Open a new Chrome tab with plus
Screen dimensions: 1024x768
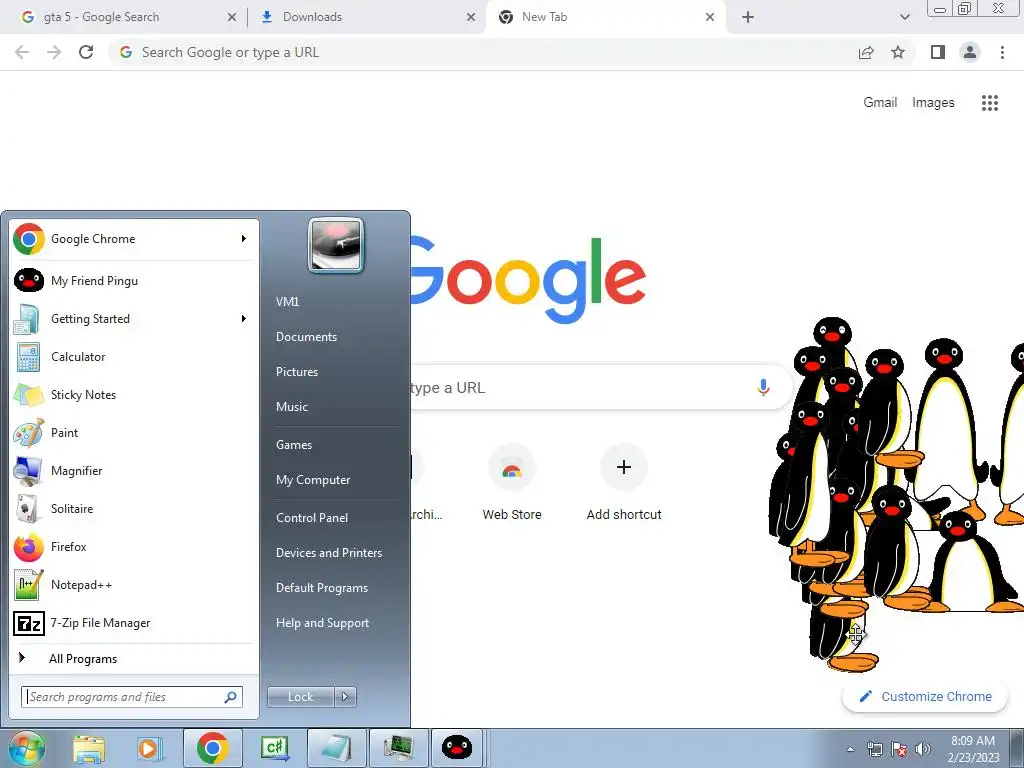[748, 18]
